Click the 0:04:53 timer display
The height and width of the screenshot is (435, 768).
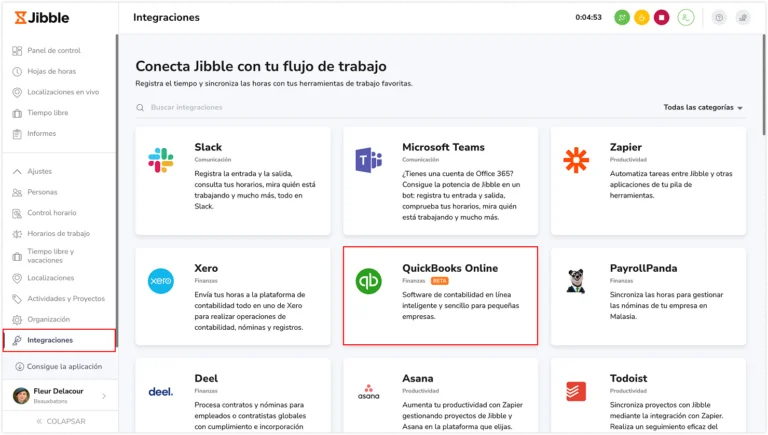point(588,18)
